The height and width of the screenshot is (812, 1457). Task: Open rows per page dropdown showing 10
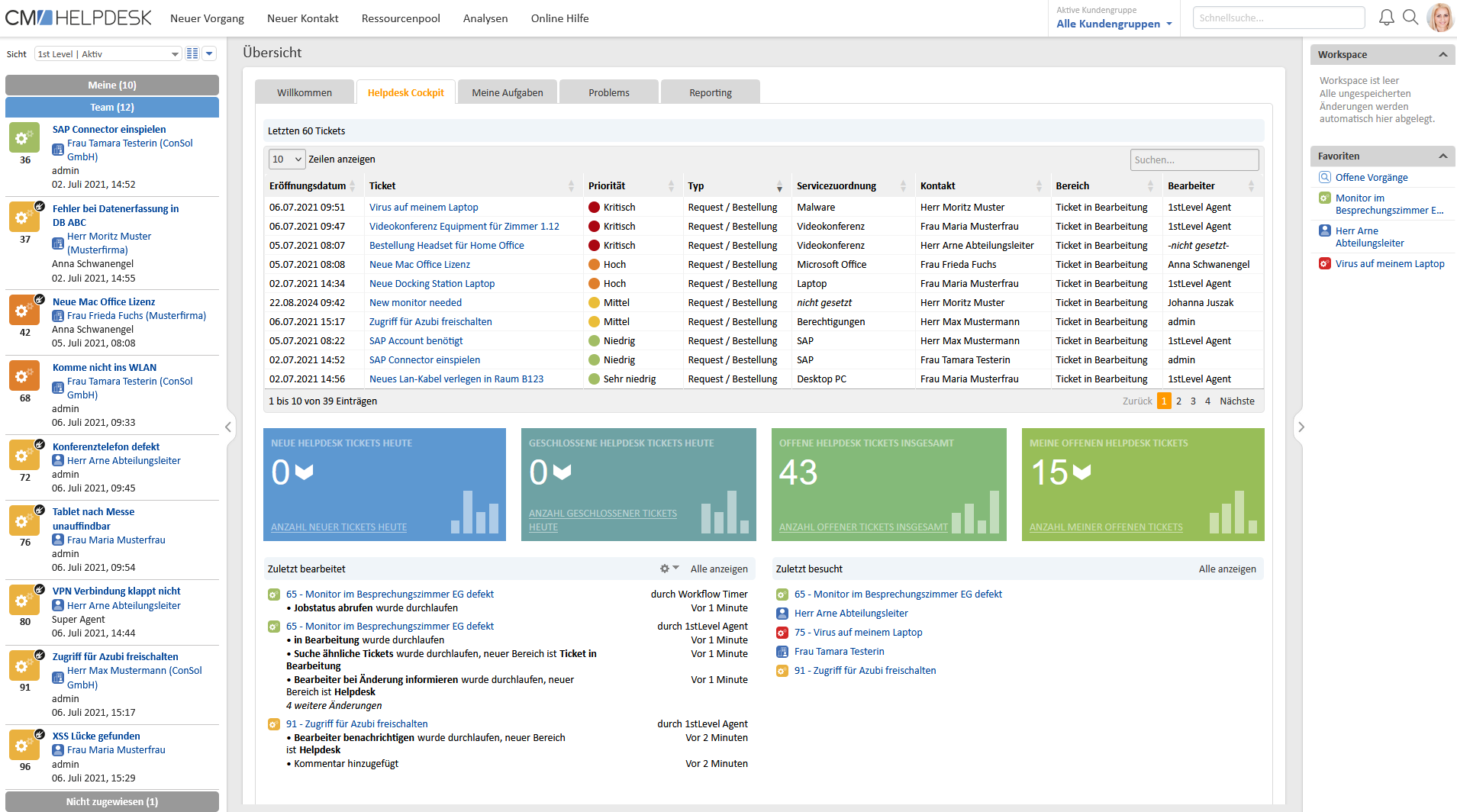click(x=287, y=159)
